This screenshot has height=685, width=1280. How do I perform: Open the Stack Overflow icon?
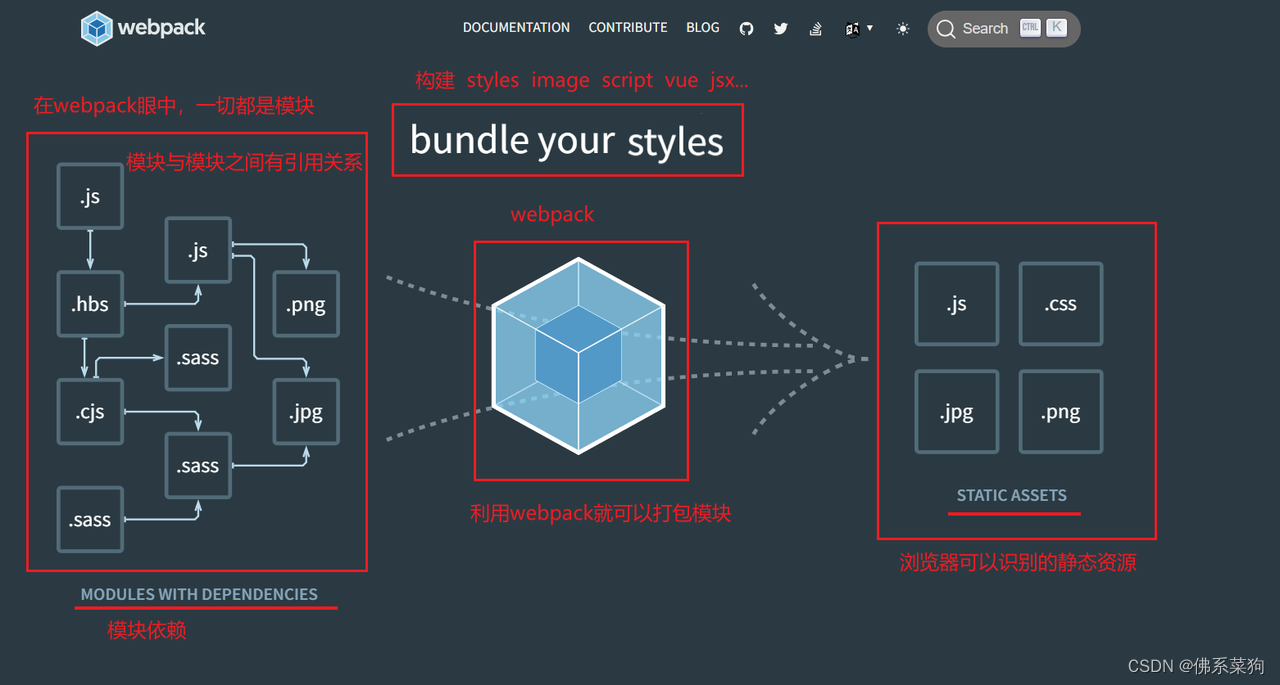(815, 28)
